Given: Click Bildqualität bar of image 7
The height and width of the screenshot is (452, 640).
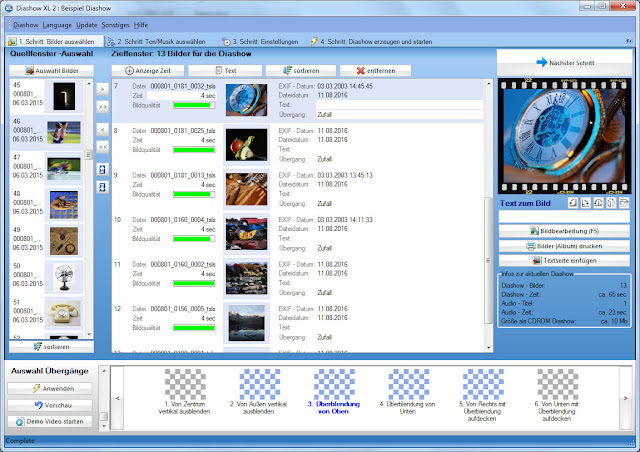Looking at the screenshot, I should (x=194, y=105).
